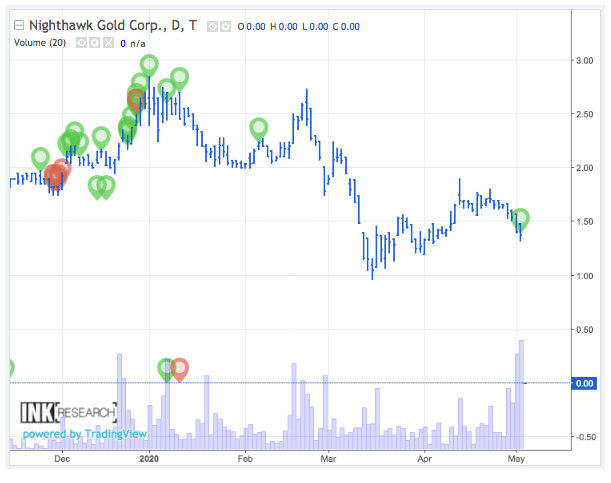The image size is (611, 483).
Task: Click the High value H 0.00
Action: [284, 26]
